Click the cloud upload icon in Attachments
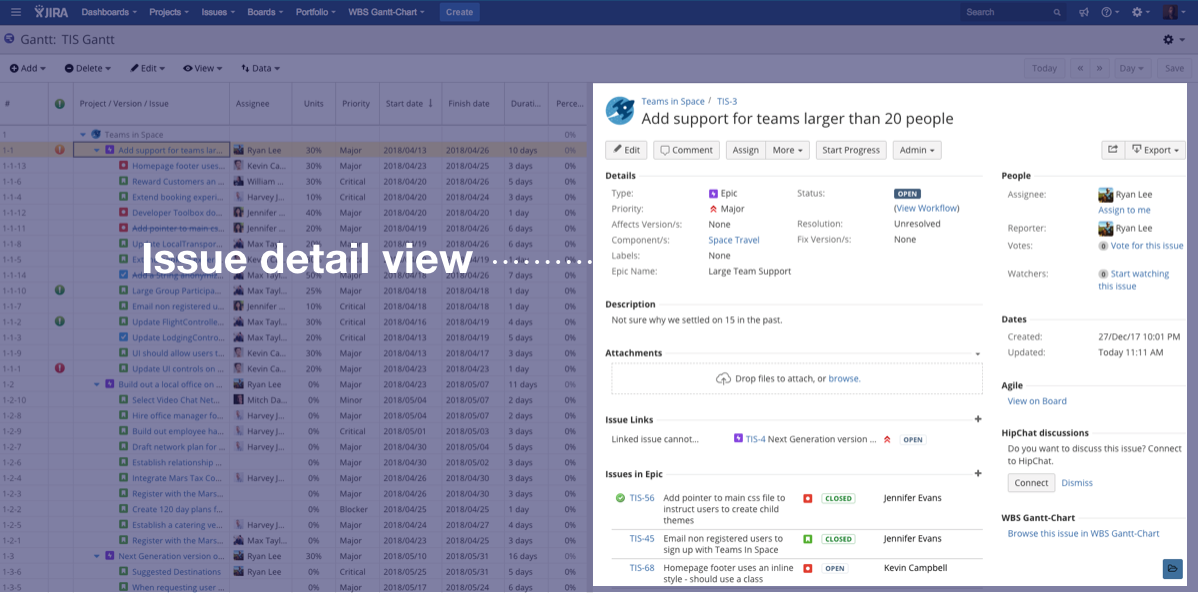Screen dimensions: 1198x593 point(723,378)
